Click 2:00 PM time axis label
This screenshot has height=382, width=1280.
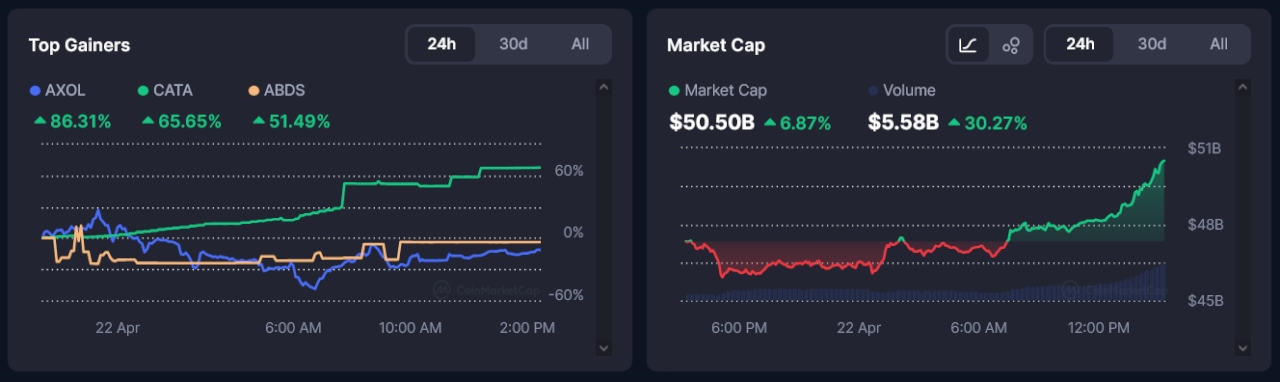click(527, 327)
